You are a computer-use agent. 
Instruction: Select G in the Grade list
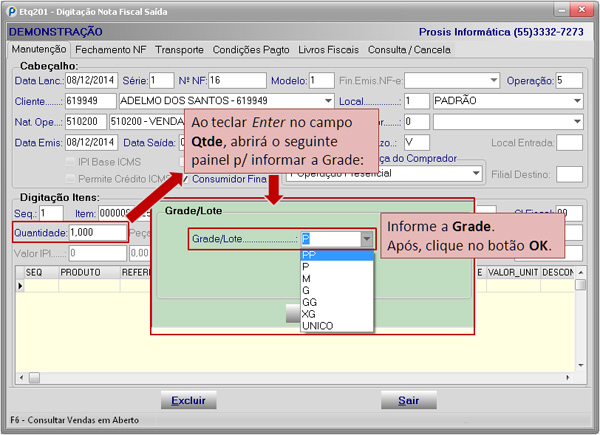(337, 291)
